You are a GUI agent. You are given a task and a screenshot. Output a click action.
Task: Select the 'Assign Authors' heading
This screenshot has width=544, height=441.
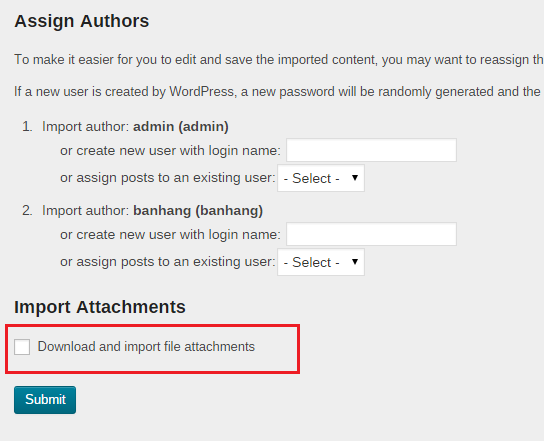coord(82,21)
